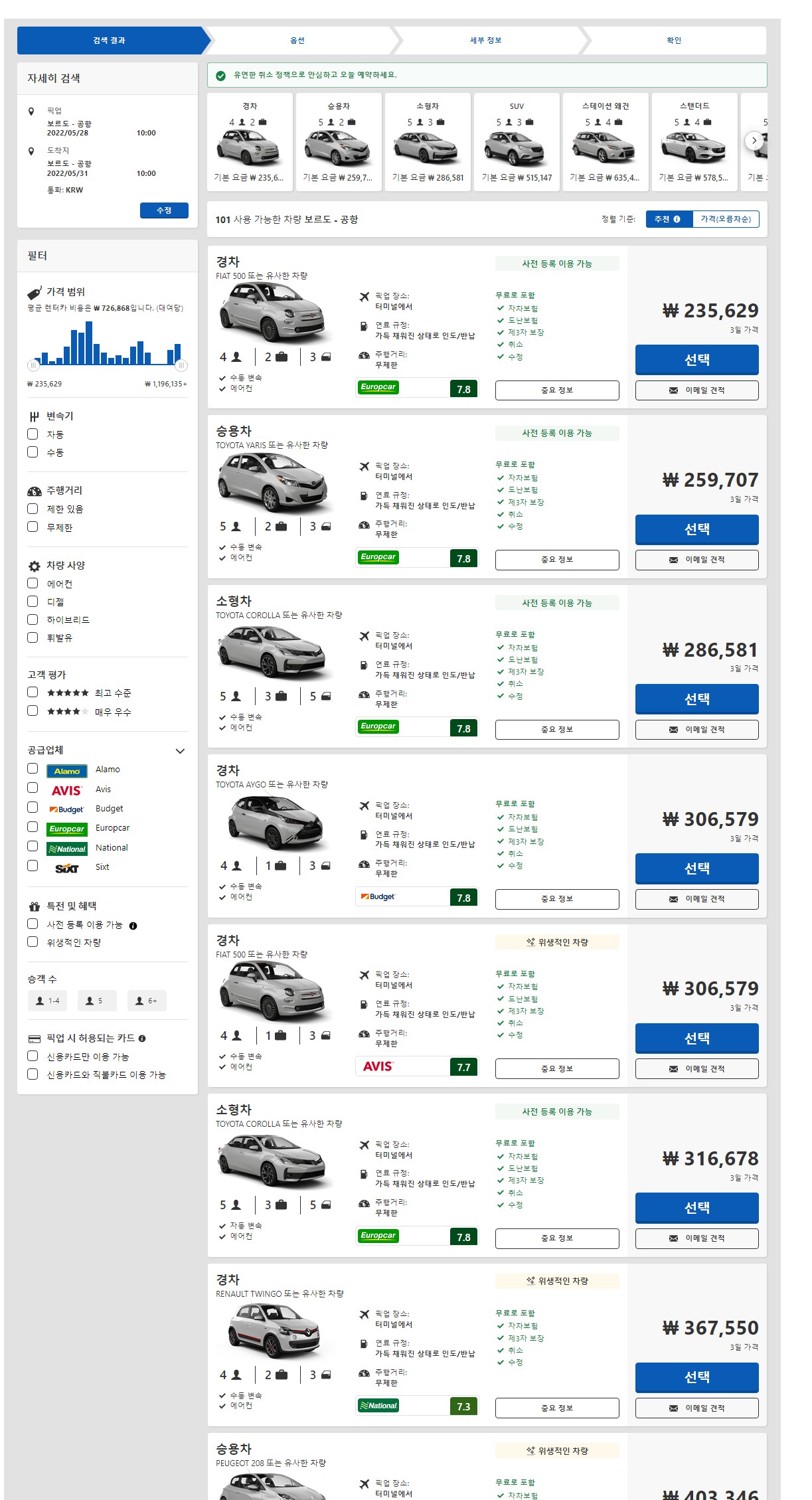812x1500 pixels.
Task: Click Alamo supplier logo
Action: 67,771
